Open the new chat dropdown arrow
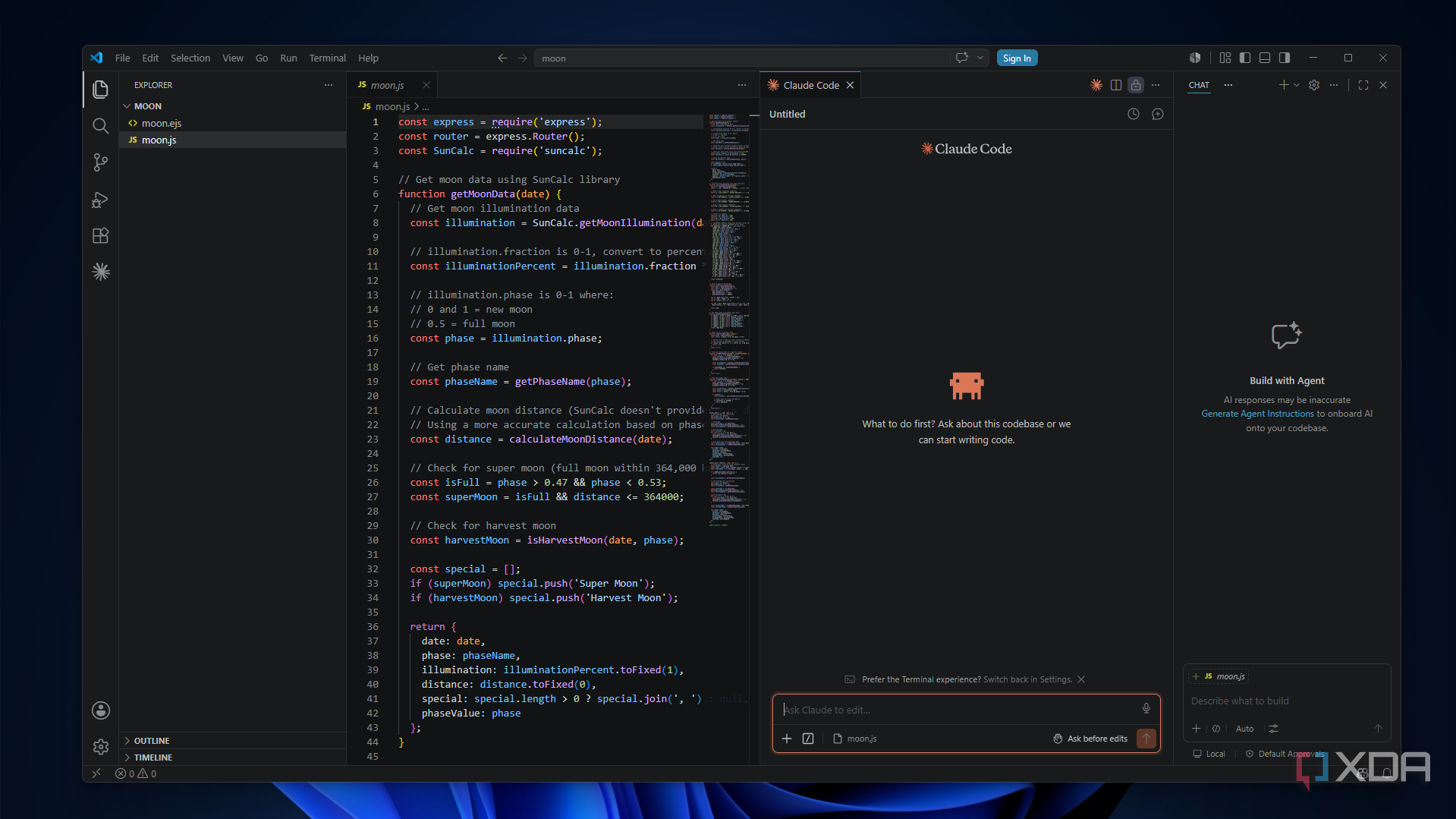Screen dimensions: 1456x819 (1296, 85)
